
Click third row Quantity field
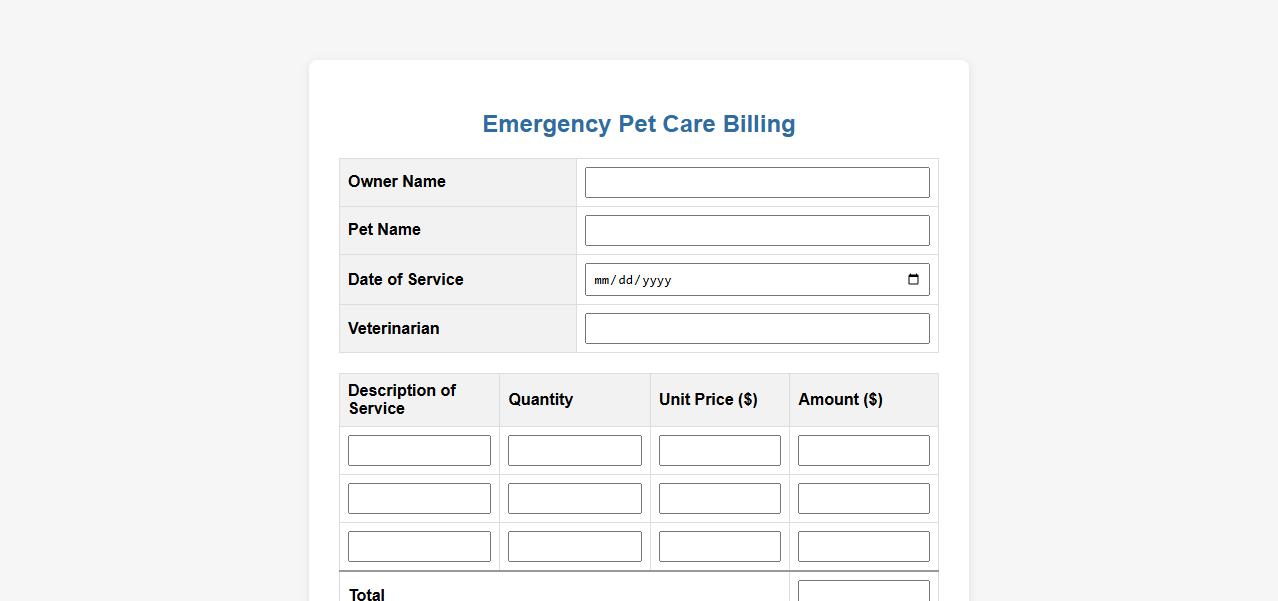click(x=575, y=547)
